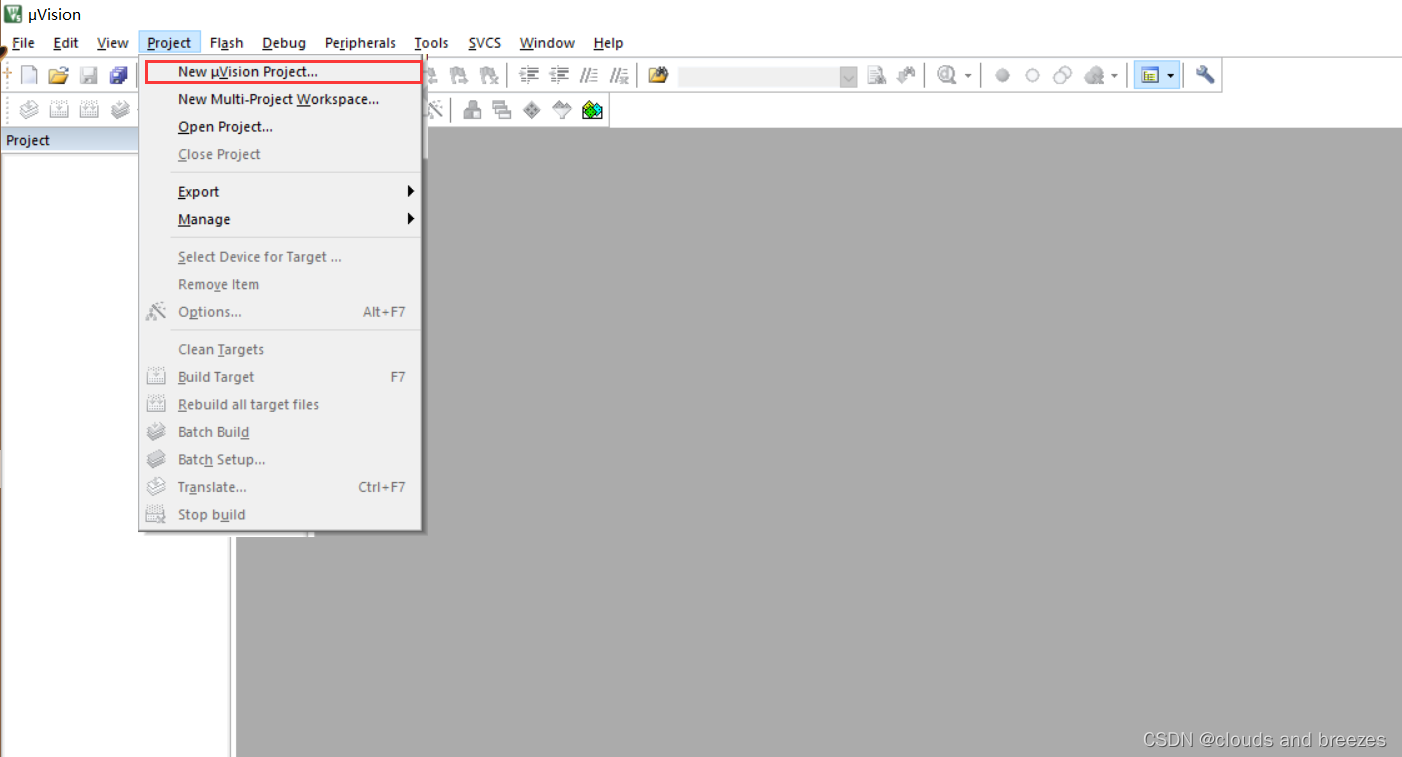Open the SVCS menu
1402x757 pixels.
click(x=485, y=43)
